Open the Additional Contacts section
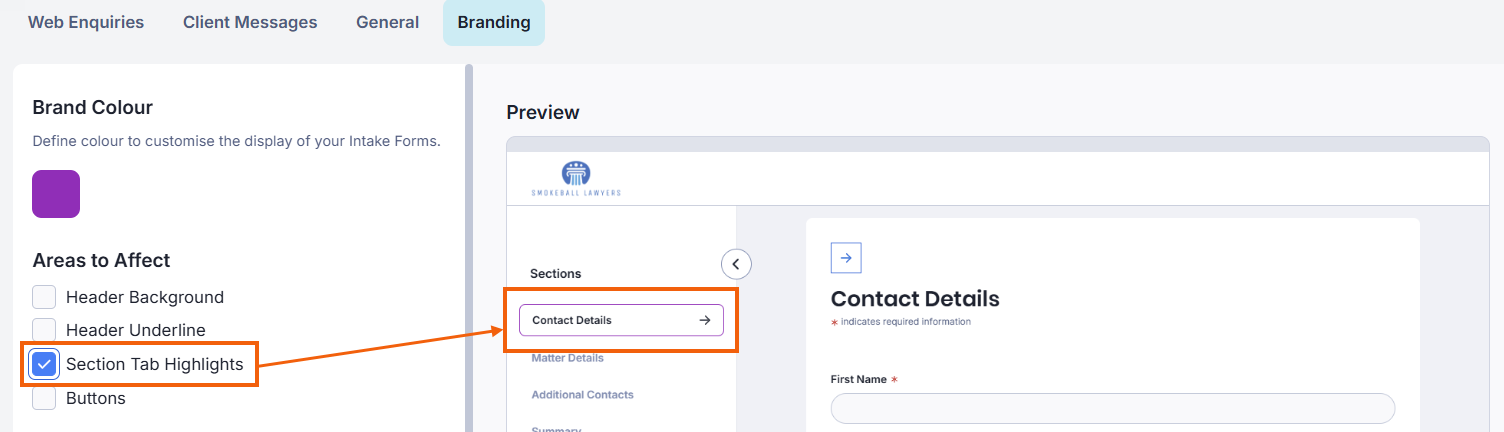Viewport: 1504px width, 432px height. coord(582,395)
